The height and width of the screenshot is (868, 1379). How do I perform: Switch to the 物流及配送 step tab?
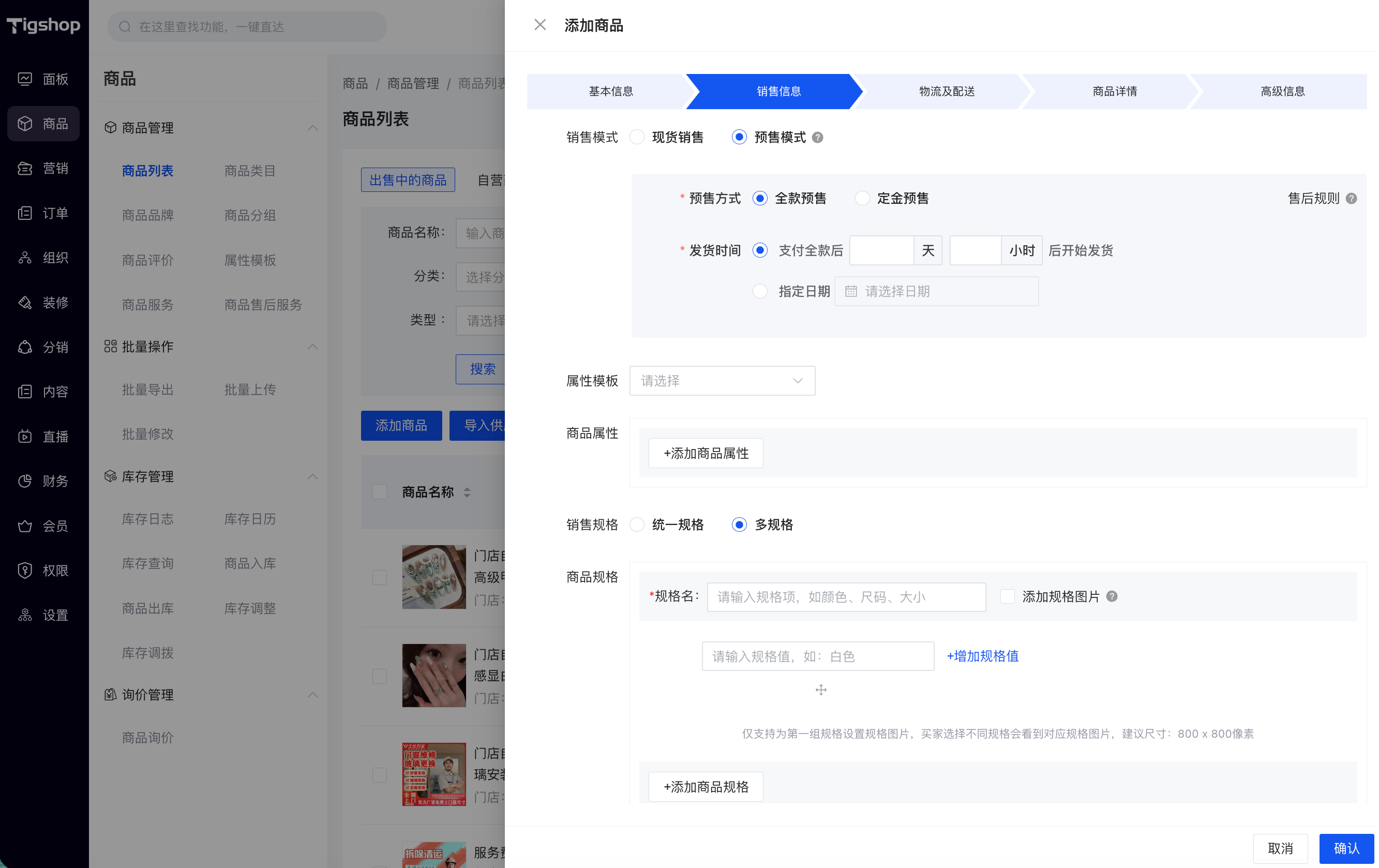pyautogui.click(x=947, y=92)
